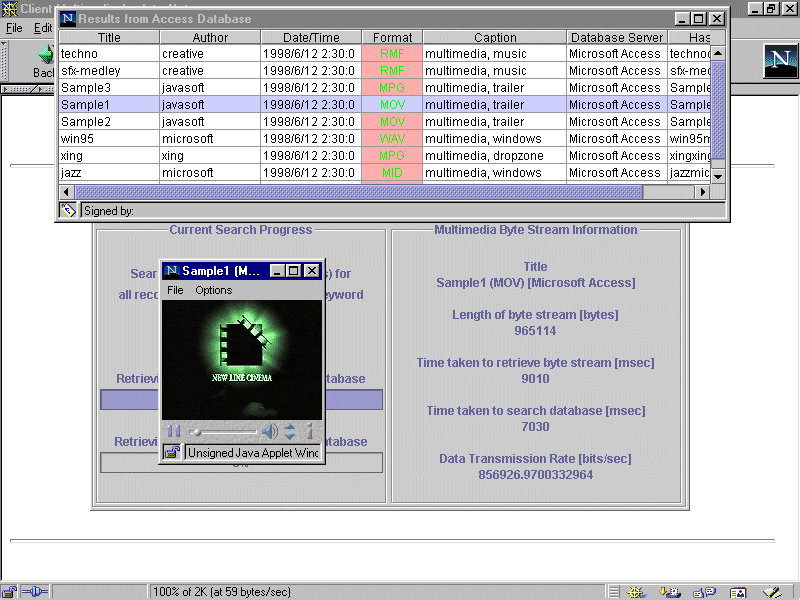
Task: Click the Netscape N logo throbber
Action: [781, 61]
